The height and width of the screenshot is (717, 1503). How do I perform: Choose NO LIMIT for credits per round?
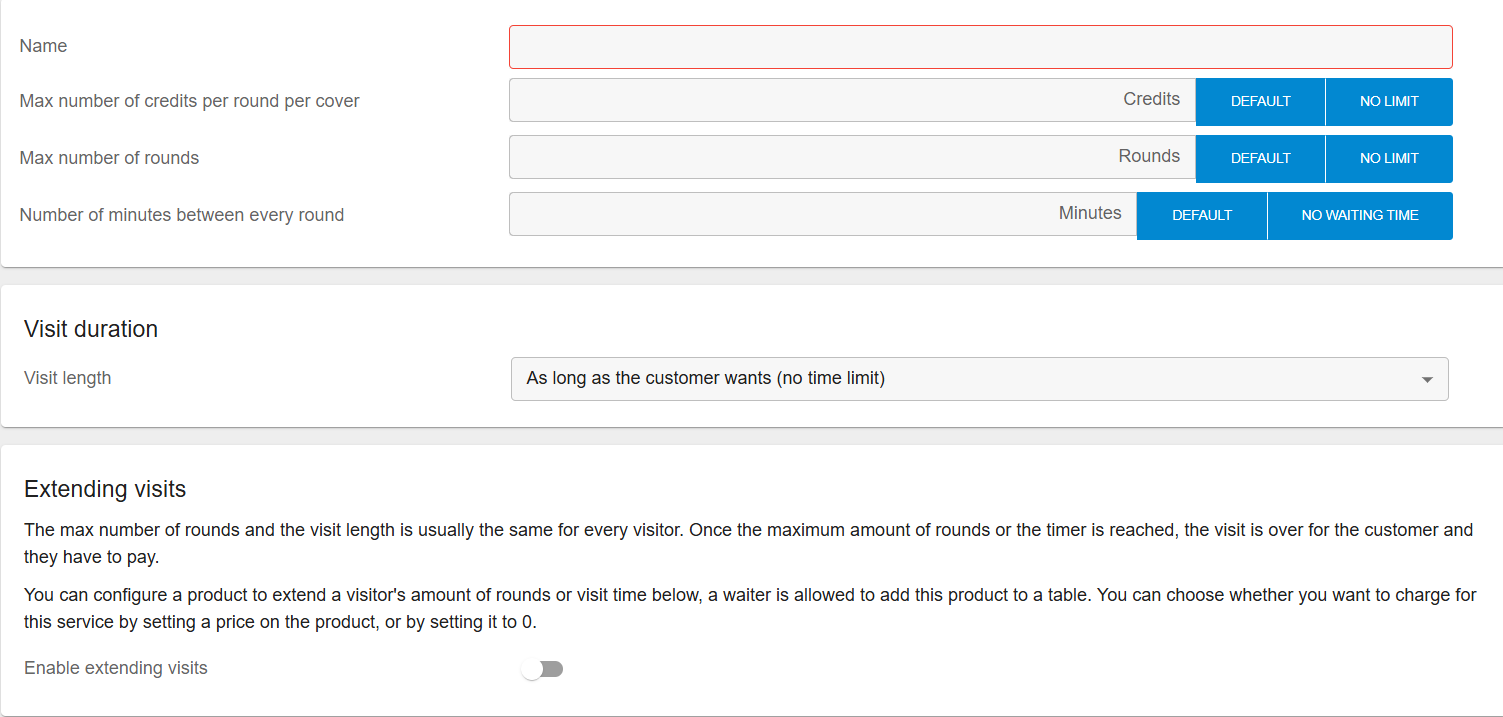(x=1389, y=101)
